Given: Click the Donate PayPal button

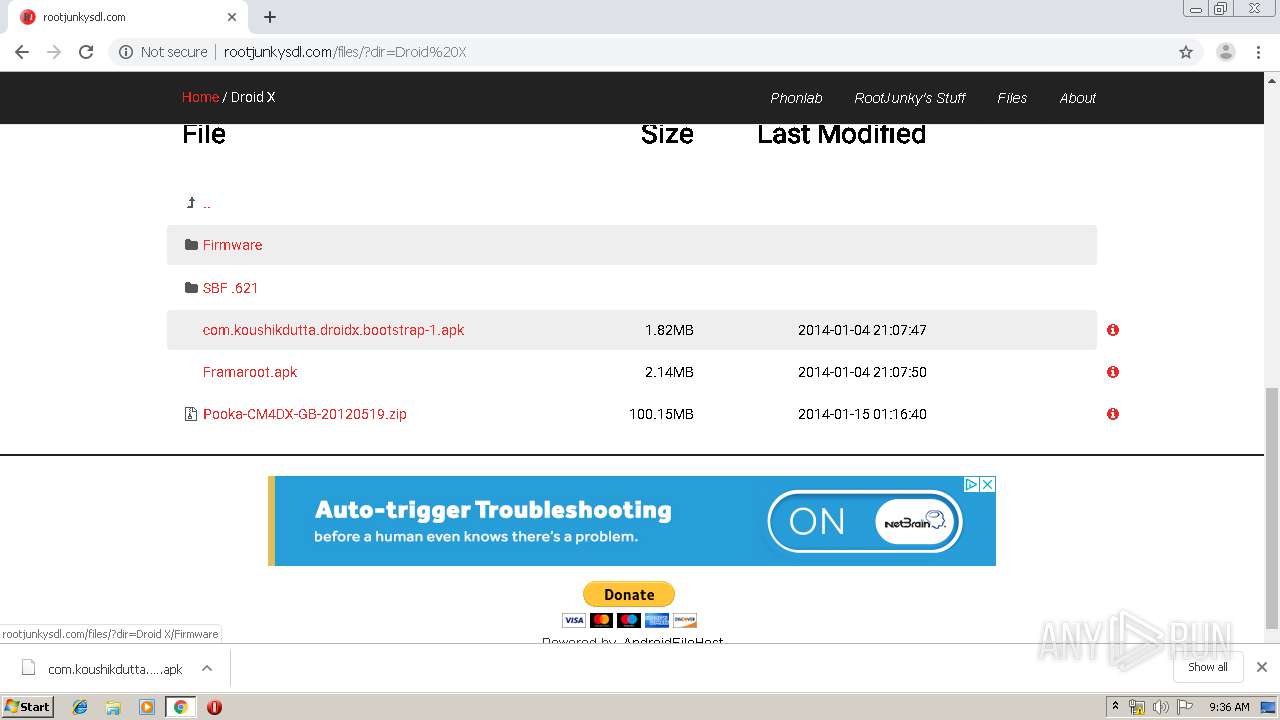Looking at the screenshot, I should coord(629,594).
